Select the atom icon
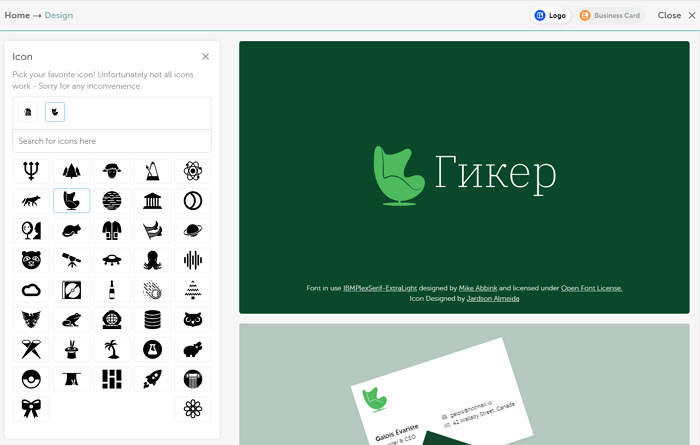Viewport: 700px width, 445px height. (193, 171)
